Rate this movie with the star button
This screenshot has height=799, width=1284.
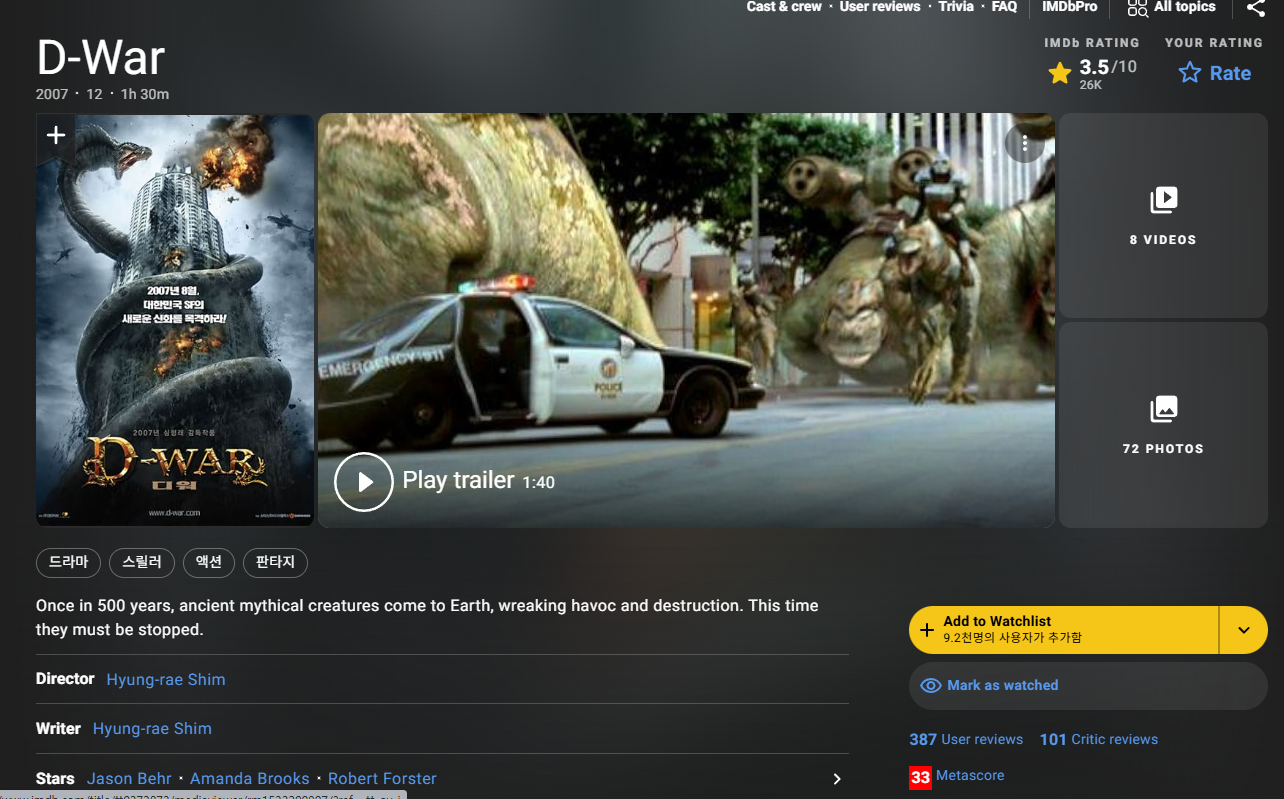[1214, 73]
